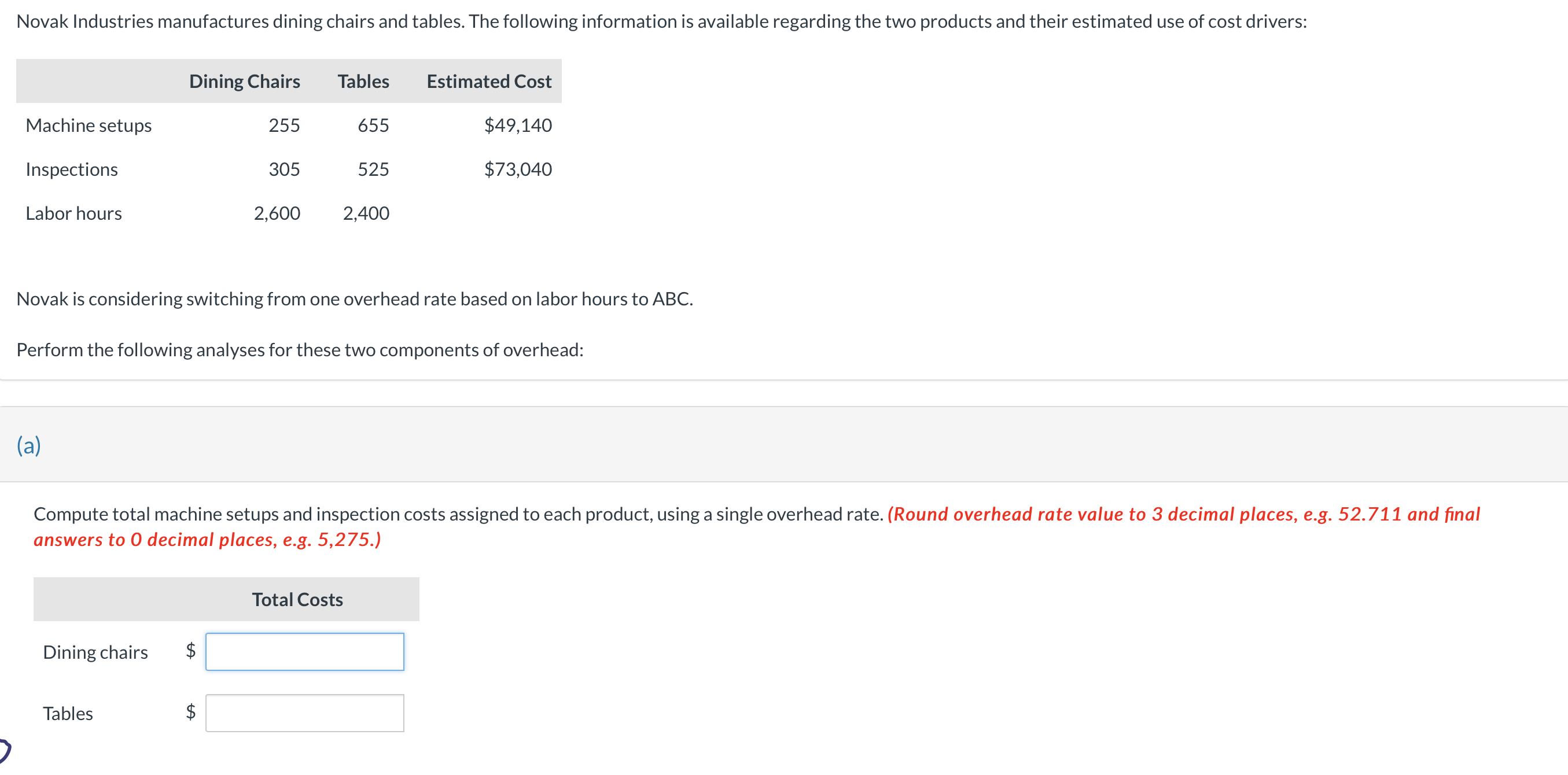The image size is (1568, 775).
Task: Click the $73,040 estimated cost value
Action: tap(517, 169)
